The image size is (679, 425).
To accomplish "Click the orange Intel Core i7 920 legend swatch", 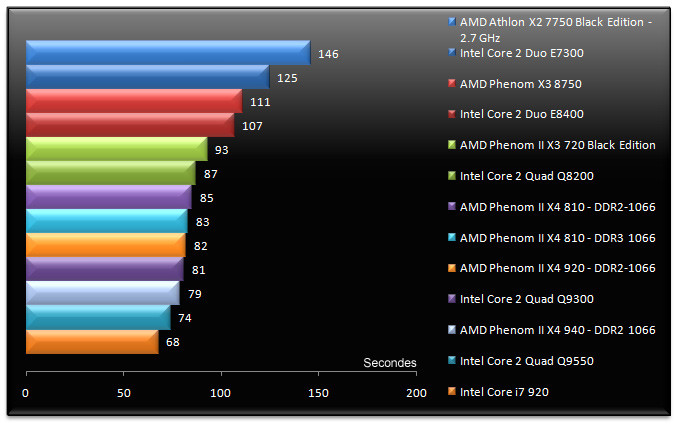I will [x=452, y=391].
